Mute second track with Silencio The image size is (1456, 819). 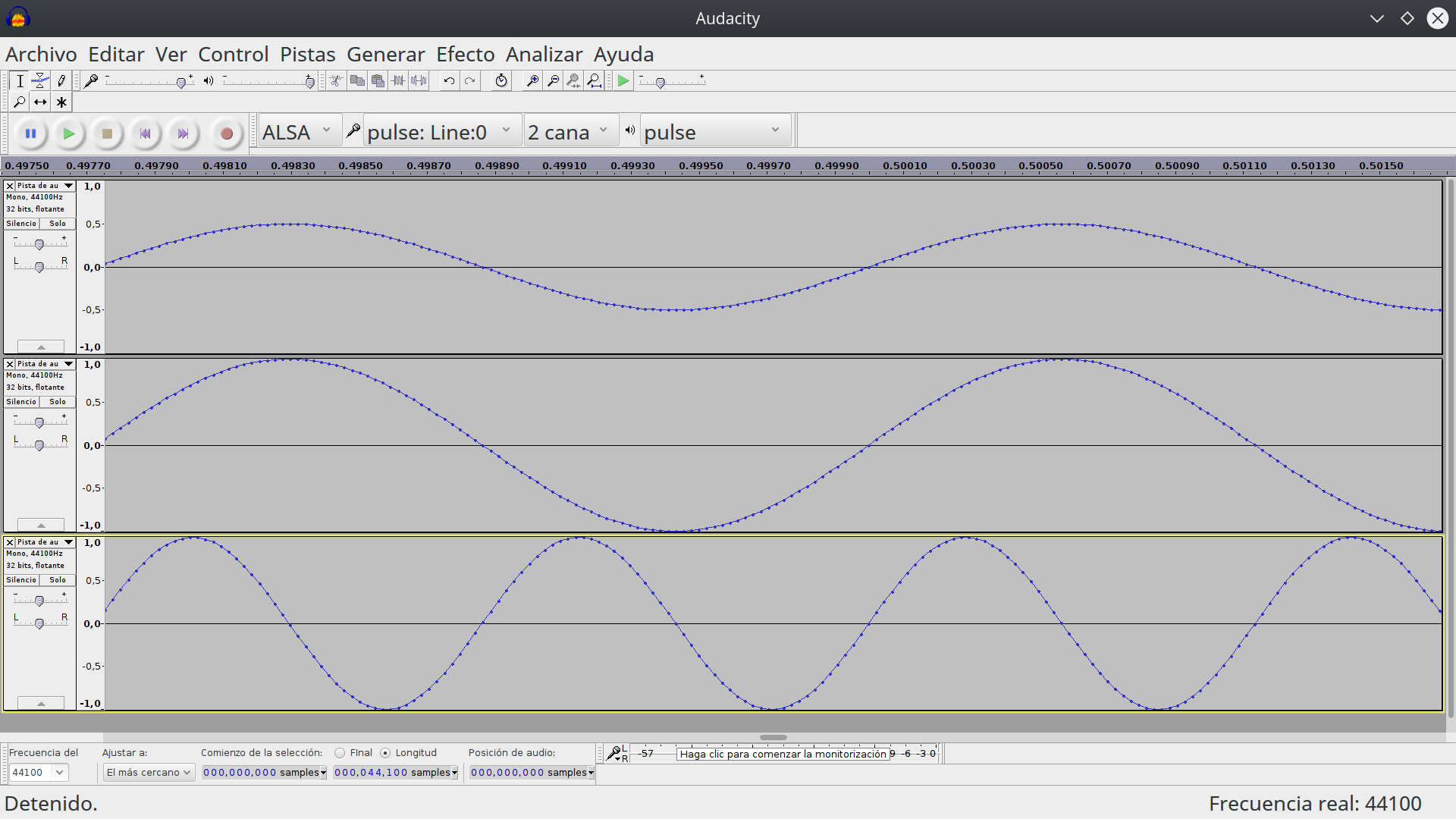(21, 402)
